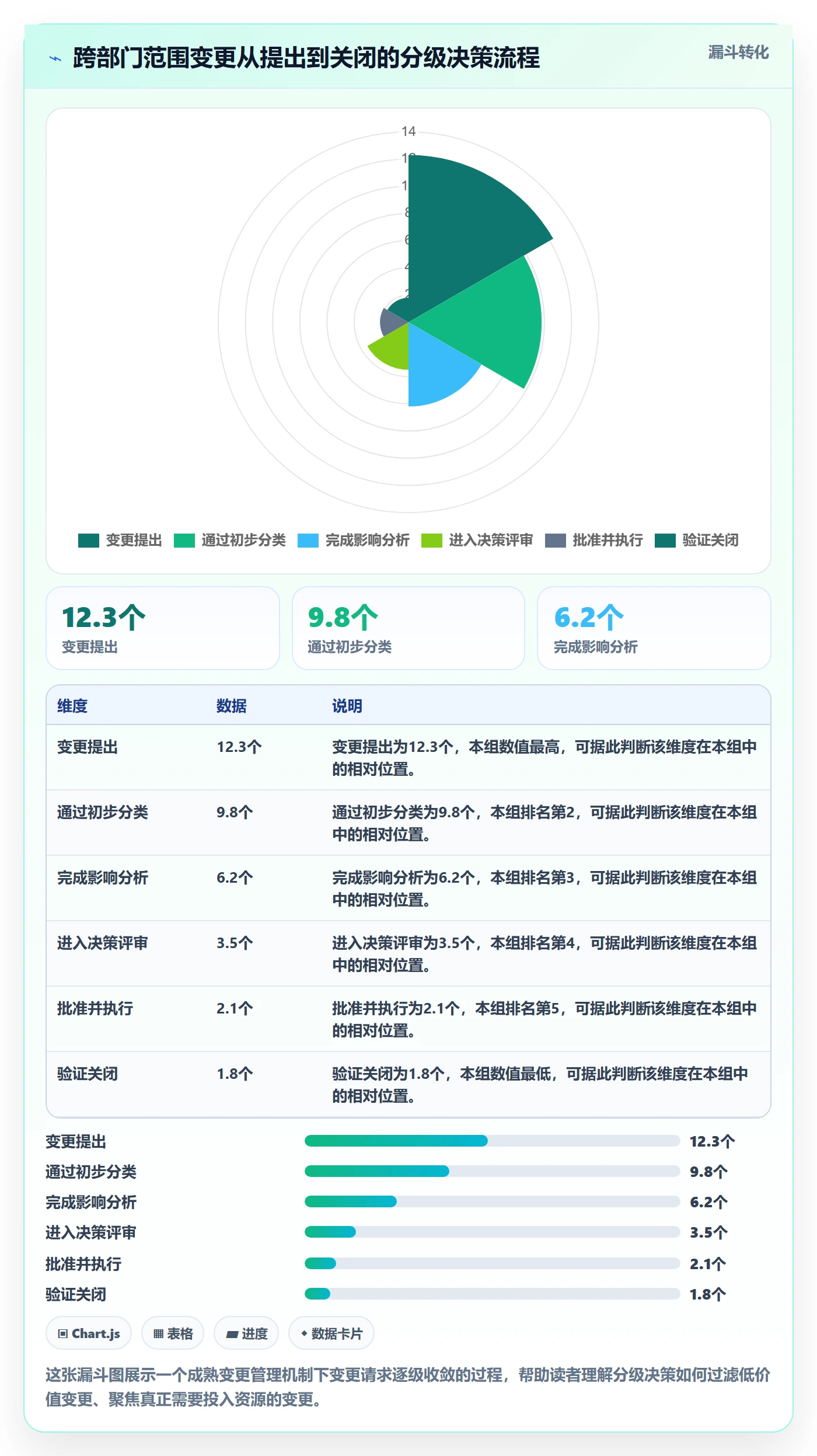Click the 9.8个 通过初步分类 data card
The height and width of the screenshot is (1456, 817).
408,628
